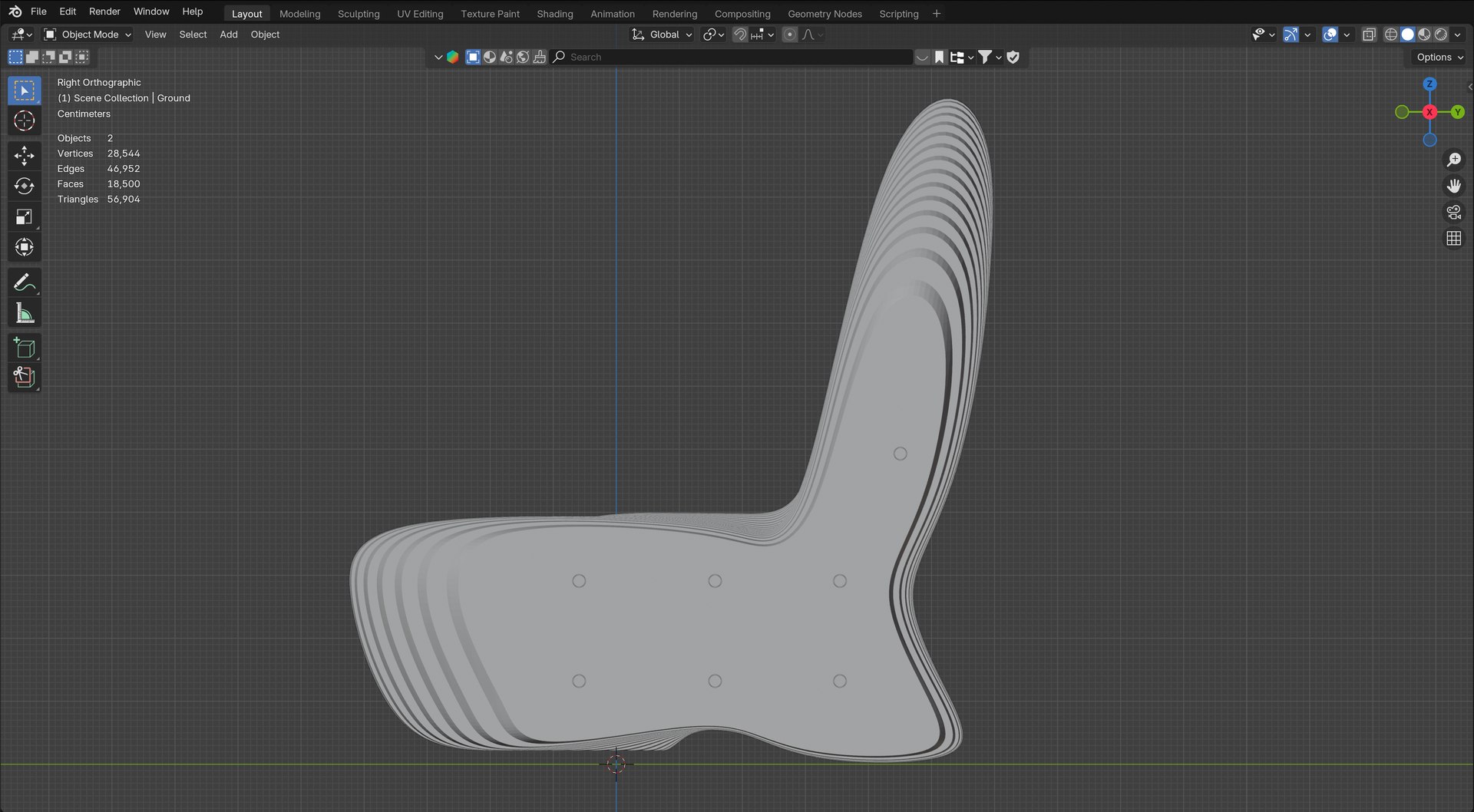Toggle proportional editing in the header
Image resolution: width=1474 pixels, height=812 pixels.
click(x=790, y=35)
